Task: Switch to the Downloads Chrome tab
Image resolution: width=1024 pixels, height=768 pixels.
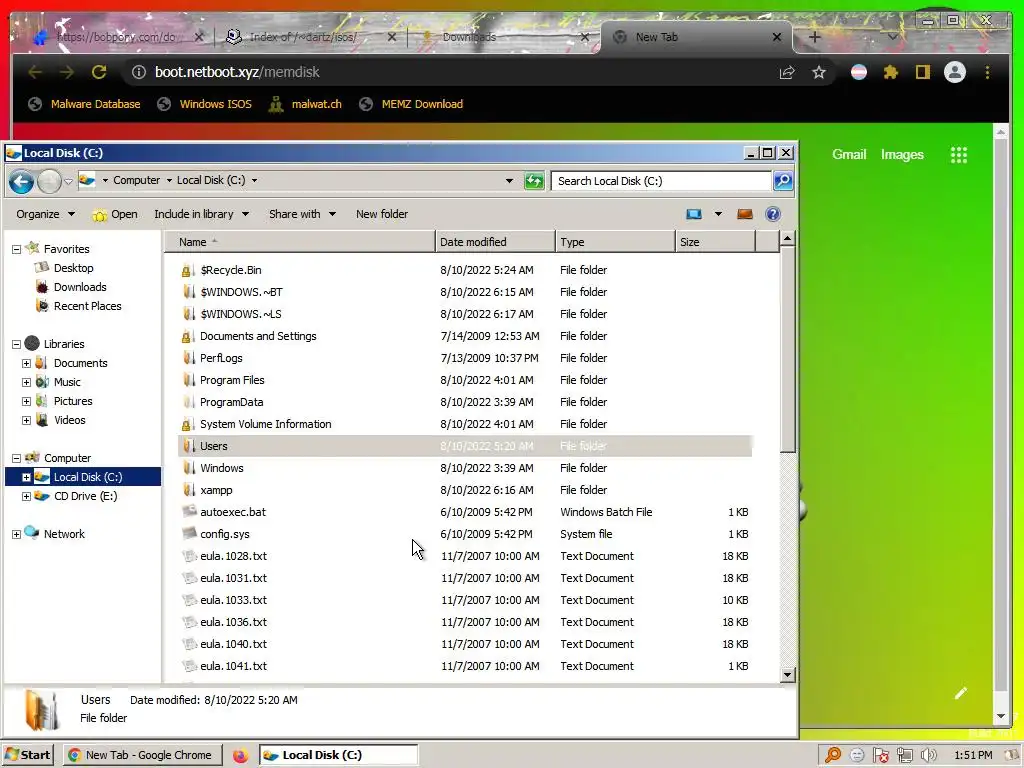Action: coord(503,37)
